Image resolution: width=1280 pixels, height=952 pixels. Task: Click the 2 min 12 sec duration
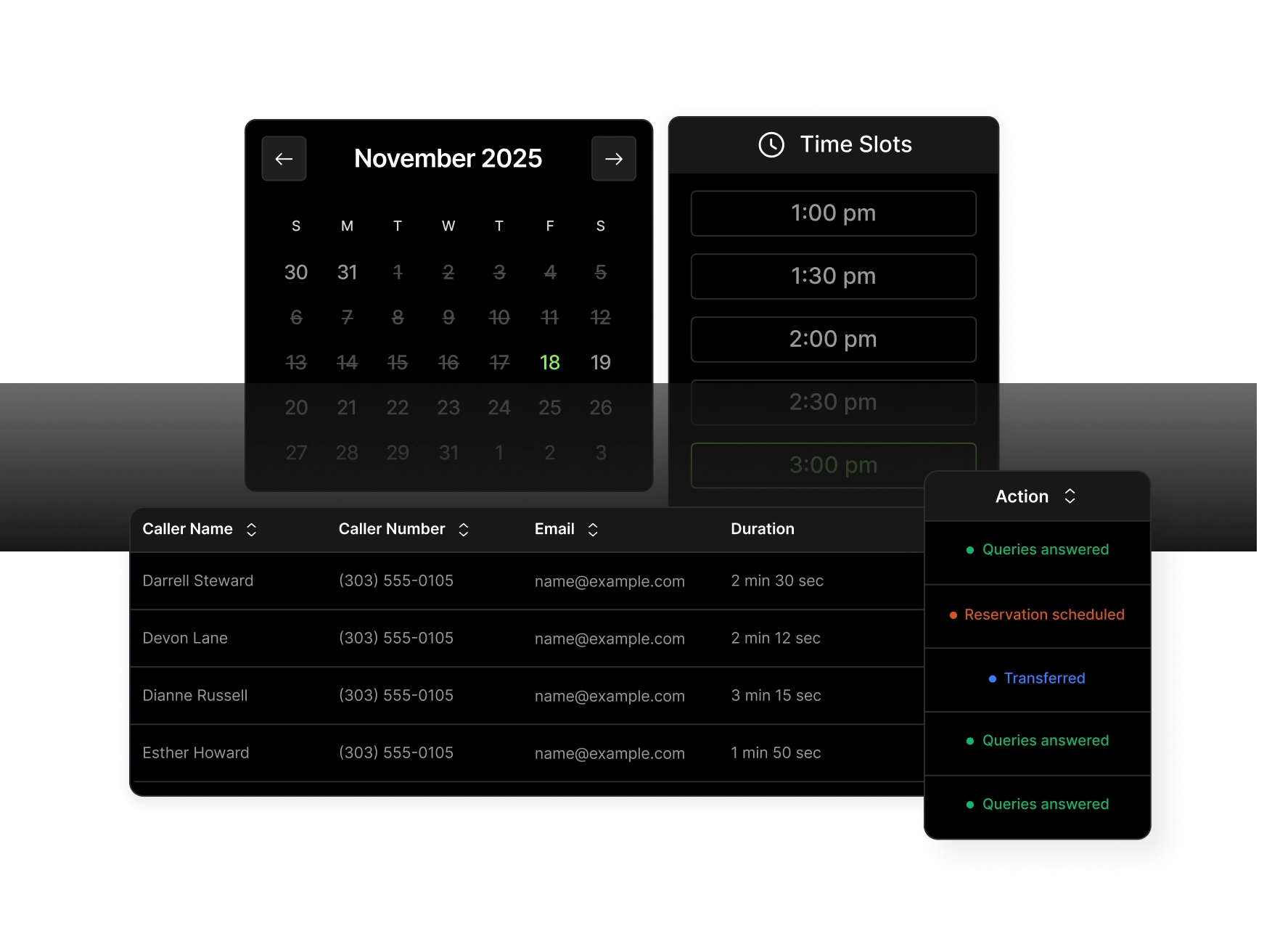click(x=776, y=638)
